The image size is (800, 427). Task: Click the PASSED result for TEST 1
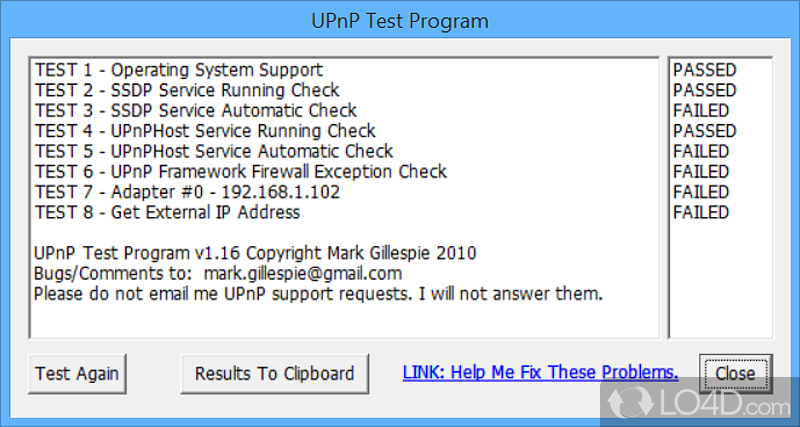[704, 70]
